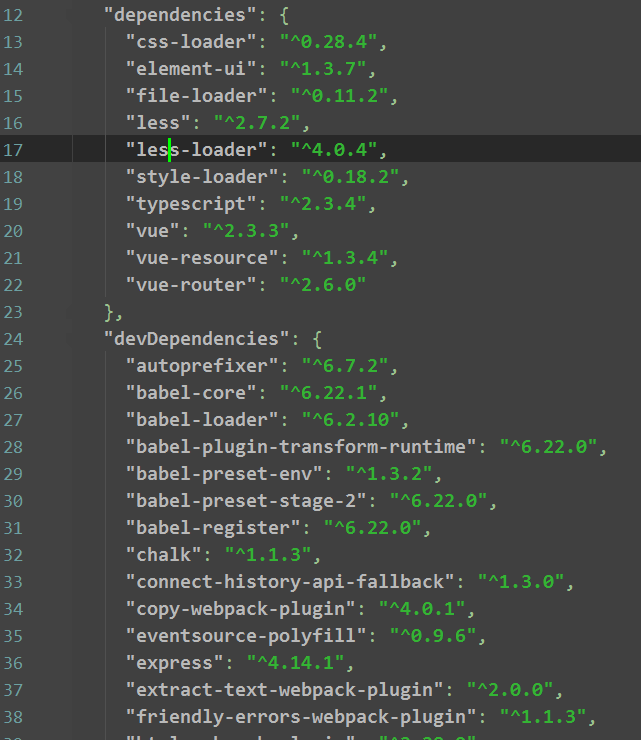
Task: Click line number 12 in the gutter
Action: [13, 15]
